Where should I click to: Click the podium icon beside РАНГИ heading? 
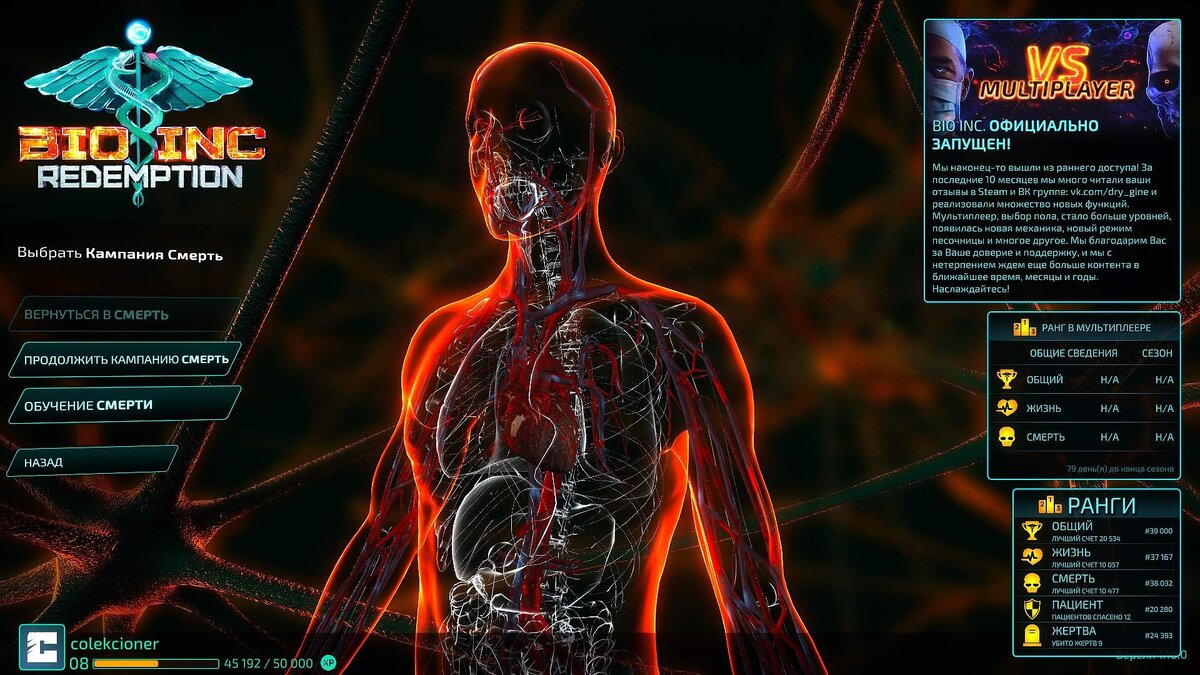coord(1050,505)
